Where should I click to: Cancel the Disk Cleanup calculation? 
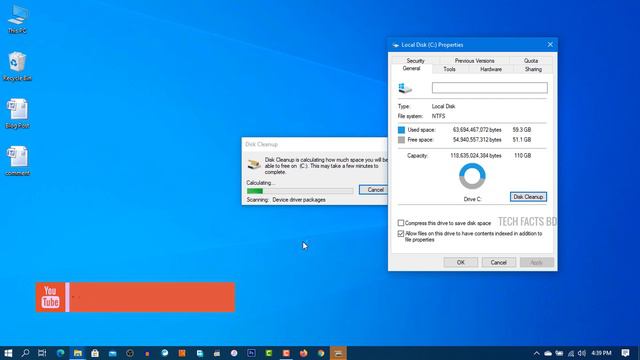(374, 190)
